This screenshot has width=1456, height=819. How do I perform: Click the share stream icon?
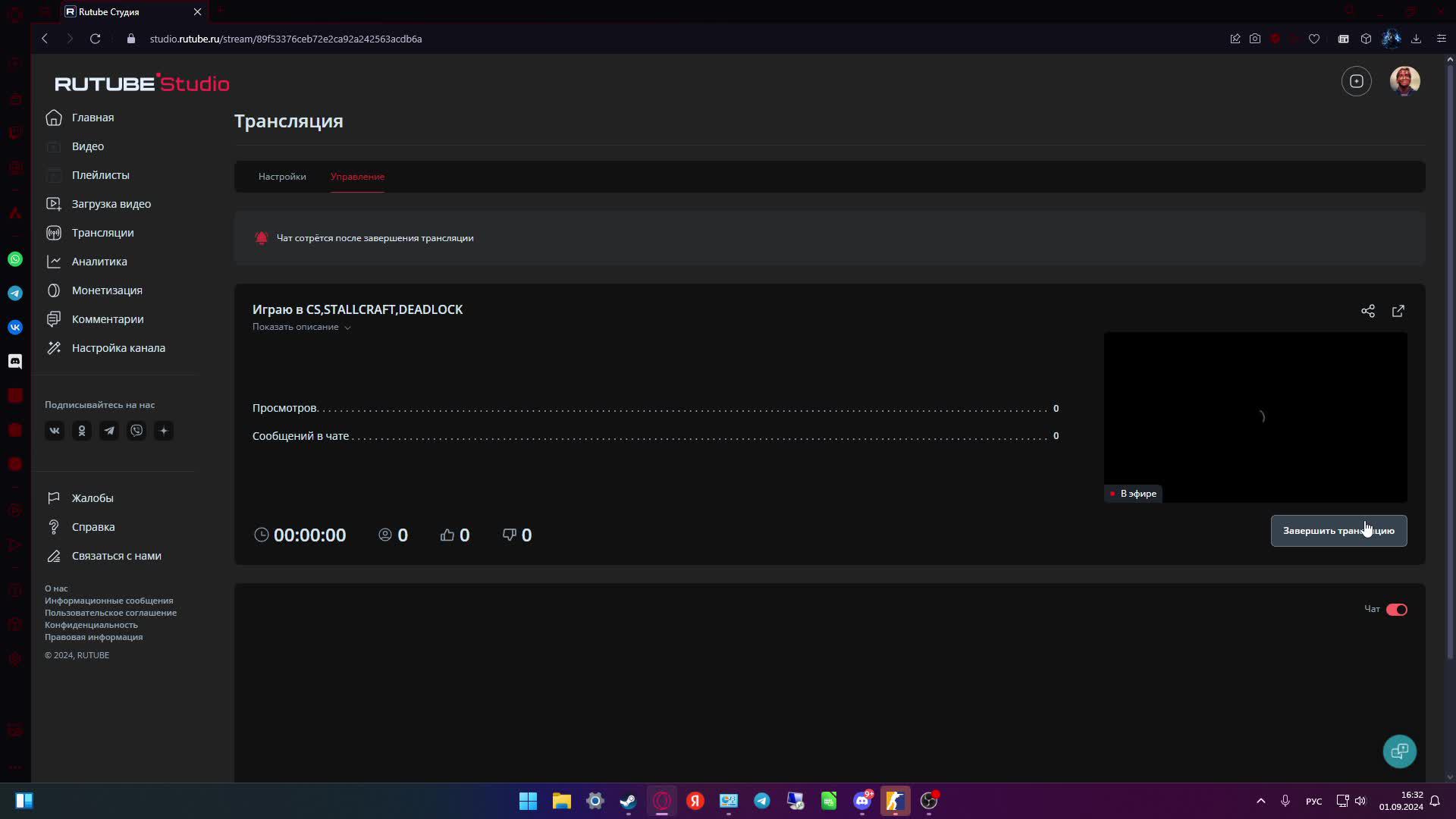click(1367, 311)
